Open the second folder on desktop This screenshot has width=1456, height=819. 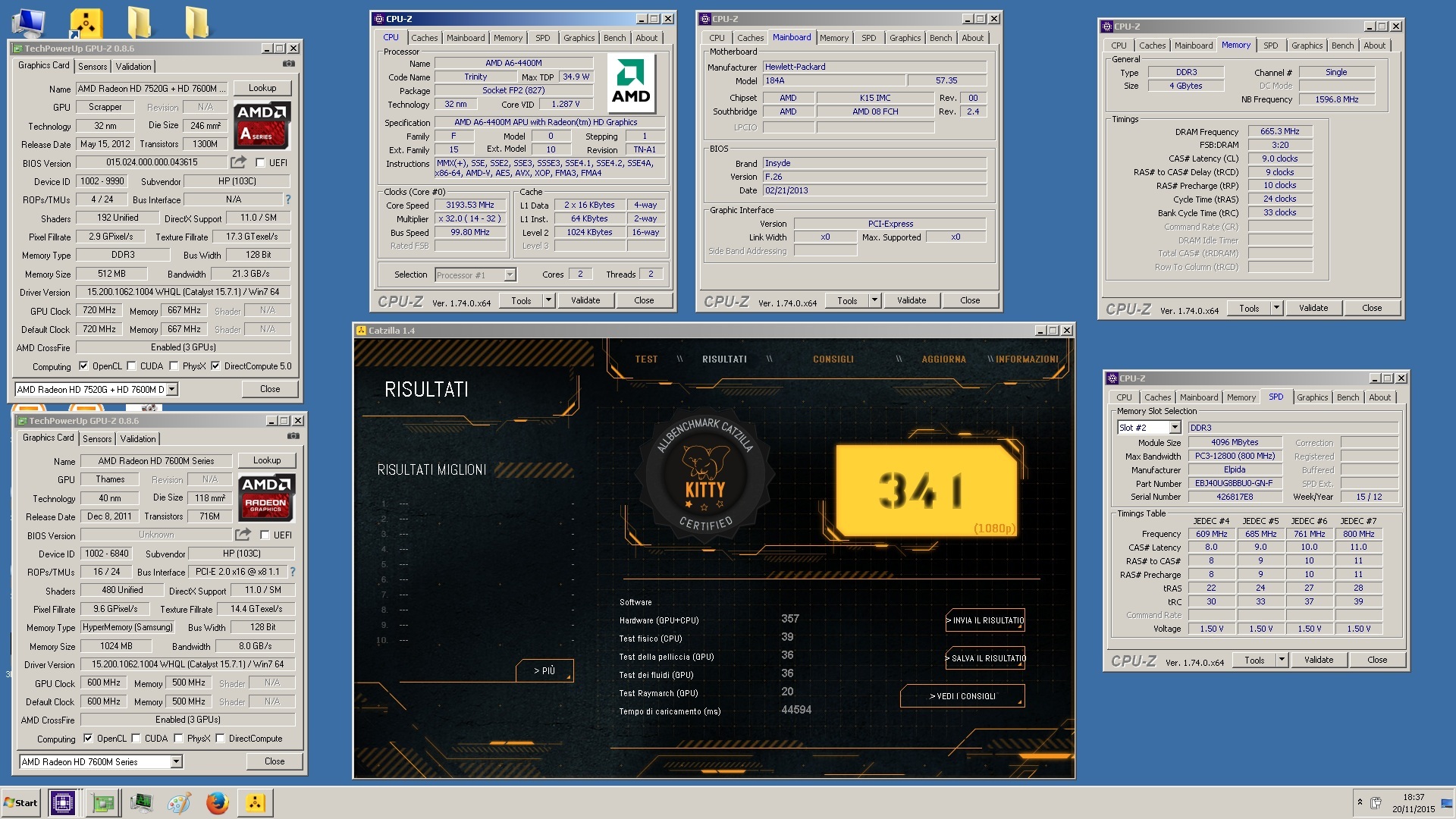pyautogui.click(x=197, y=22)
